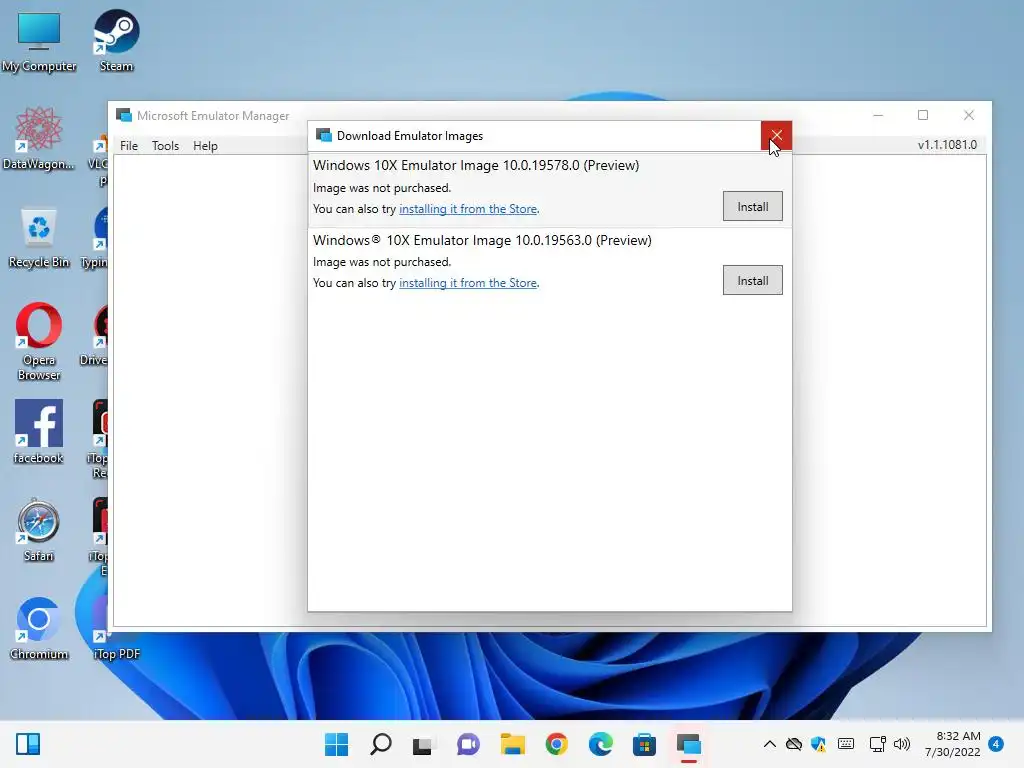This screenshot has width=1024, height=768.
Task: Select the Chromium desktop shortcut
Action: pos(39,628)
